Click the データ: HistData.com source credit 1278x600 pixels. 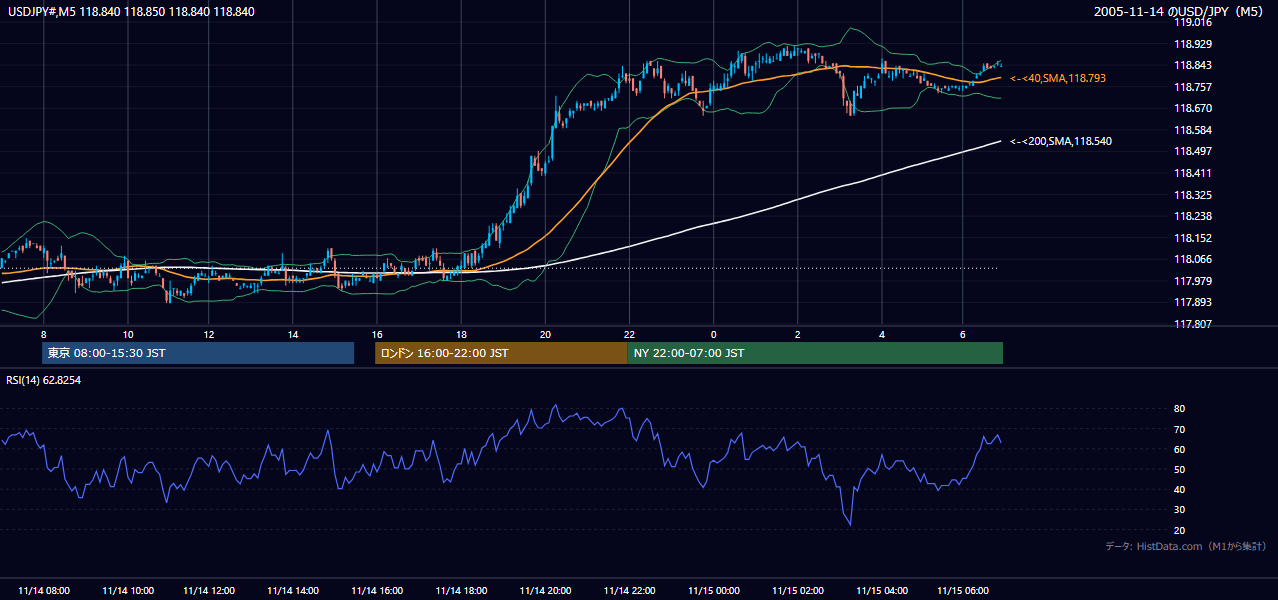click(1185, 546)
